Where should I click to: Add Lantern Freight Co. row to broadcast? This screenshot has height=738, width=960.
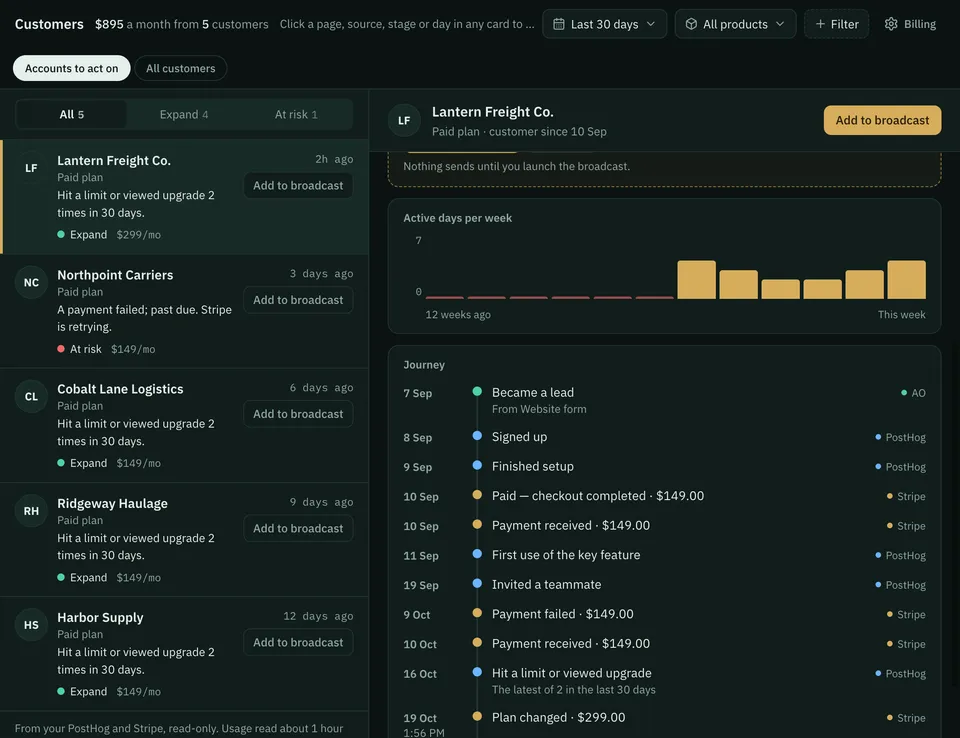pos(298,186)
